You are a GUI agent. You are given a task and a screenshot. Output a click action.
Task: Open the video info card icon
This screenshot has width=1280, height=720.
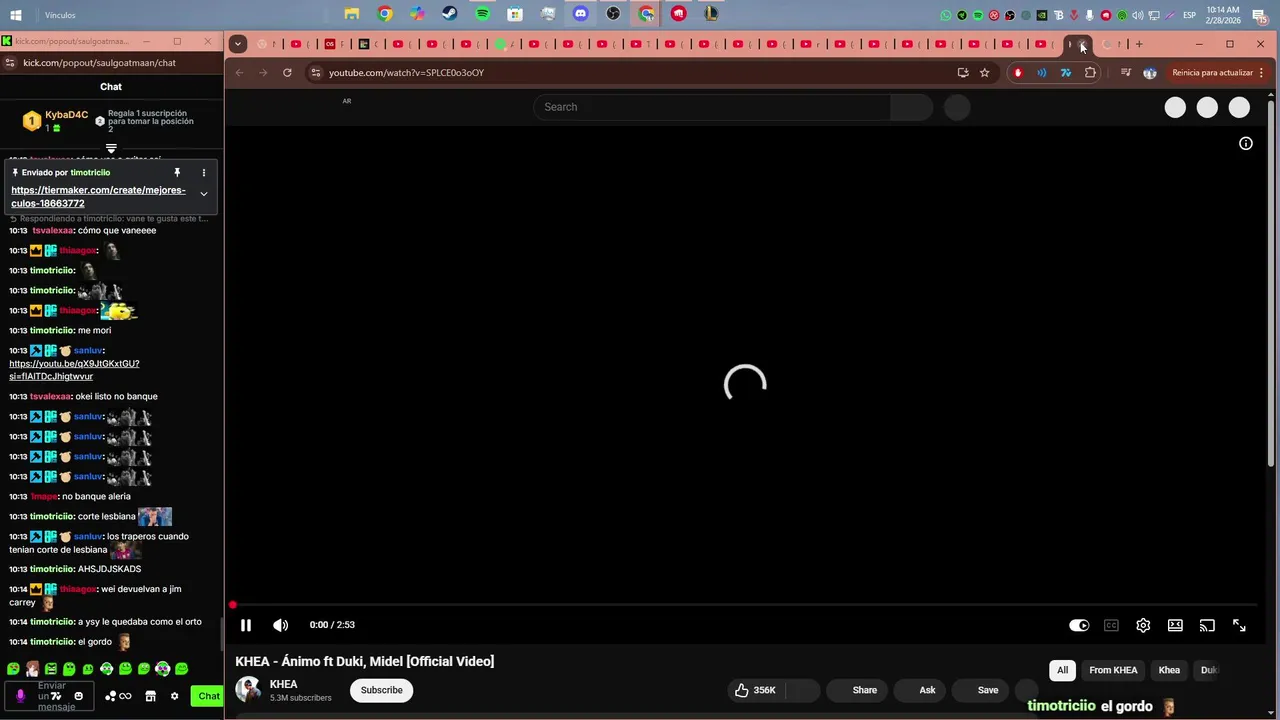1246,143
